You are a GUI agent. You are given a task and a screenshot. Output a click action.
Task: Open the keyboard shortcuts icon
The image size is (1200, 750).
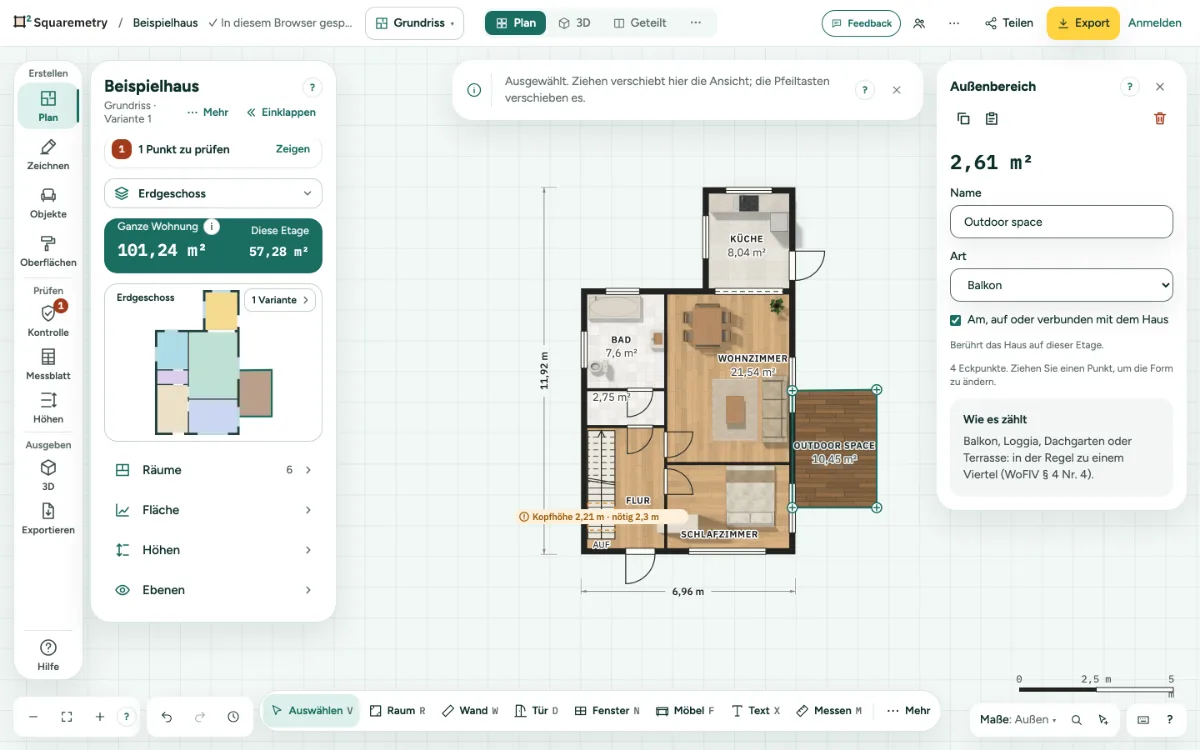(x=1143, y=720)
